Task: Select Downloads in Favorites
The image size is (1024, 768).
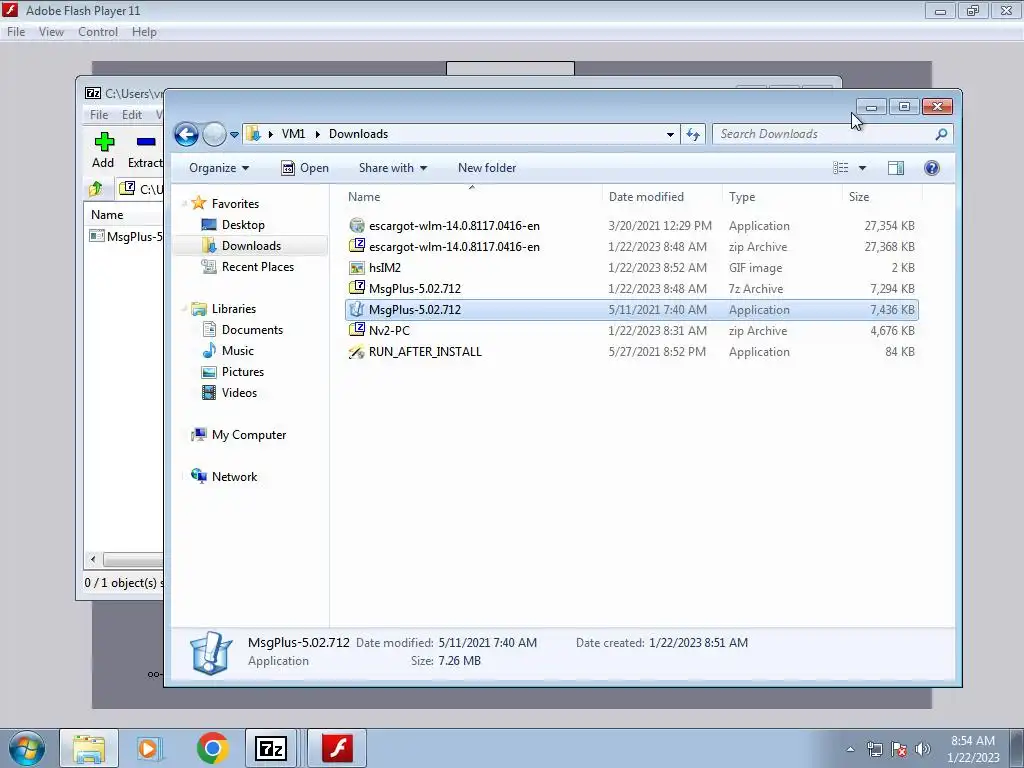Action: (251, 246)
